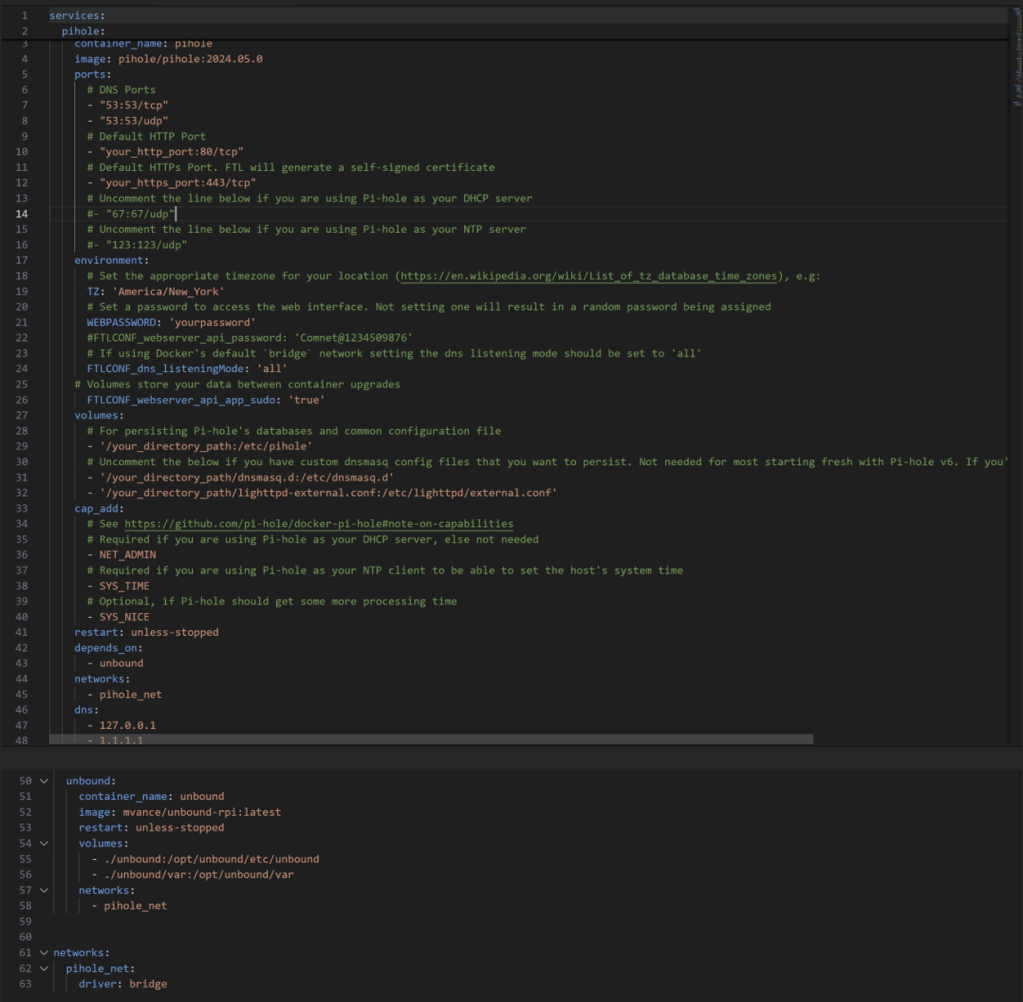This screenshot has height=1002, width=1023.
Task: Select line 14 via its line number
Action: [23, 214]
